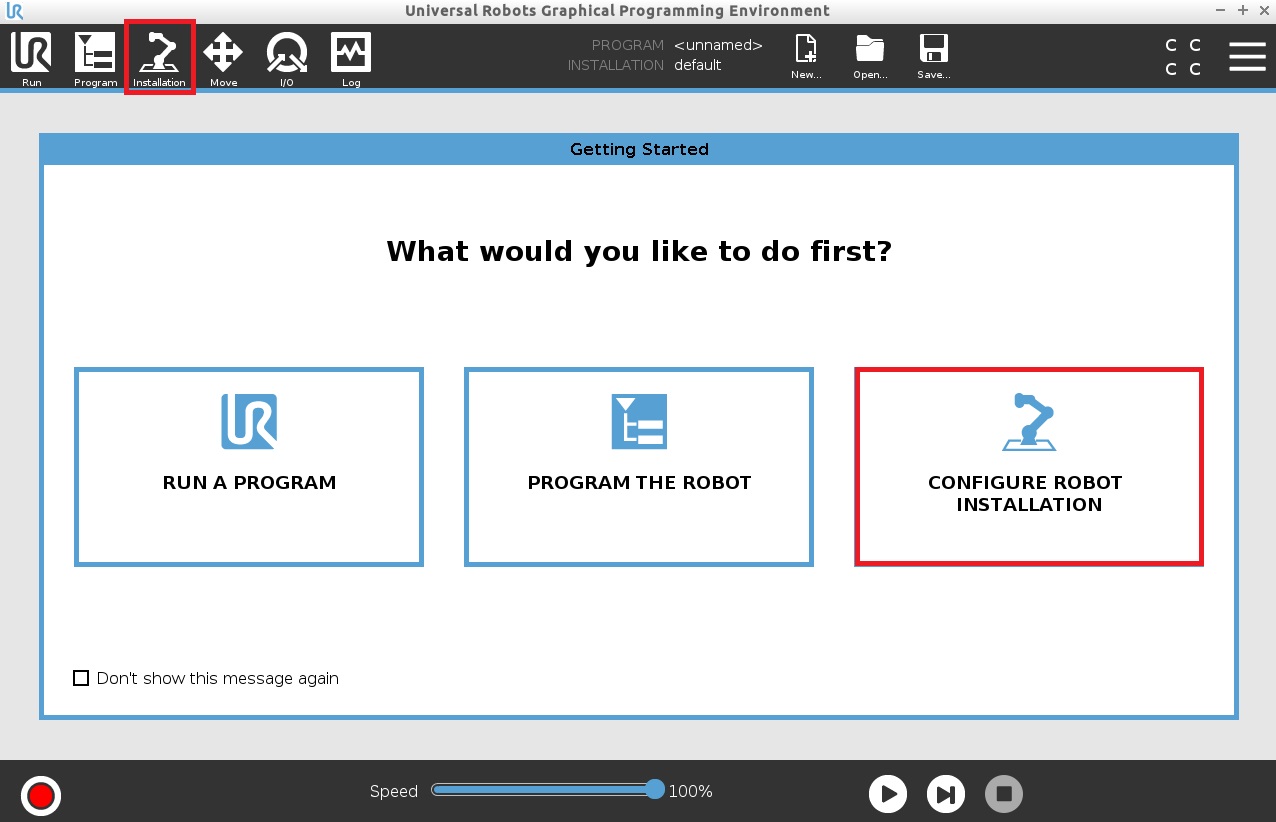Open the Run tab in header

31,60
